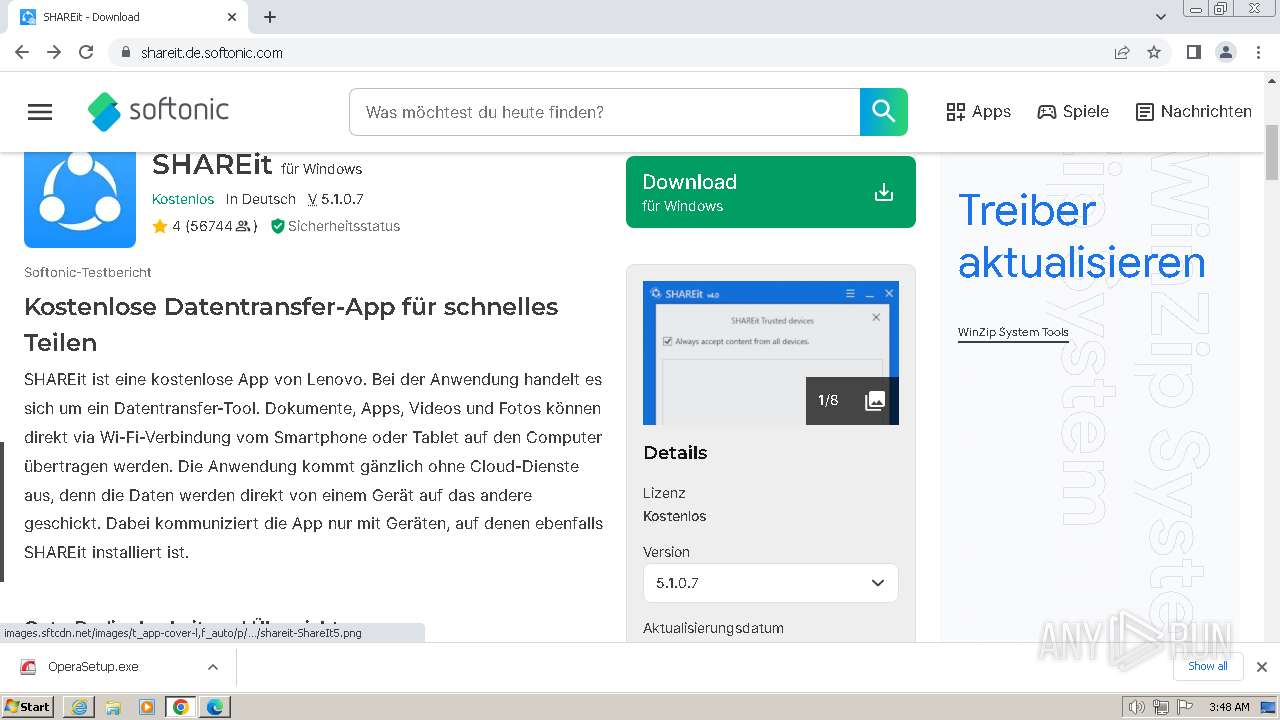Click the yellow rating star
Screen dimensions: 1280x720
point(159,226)
